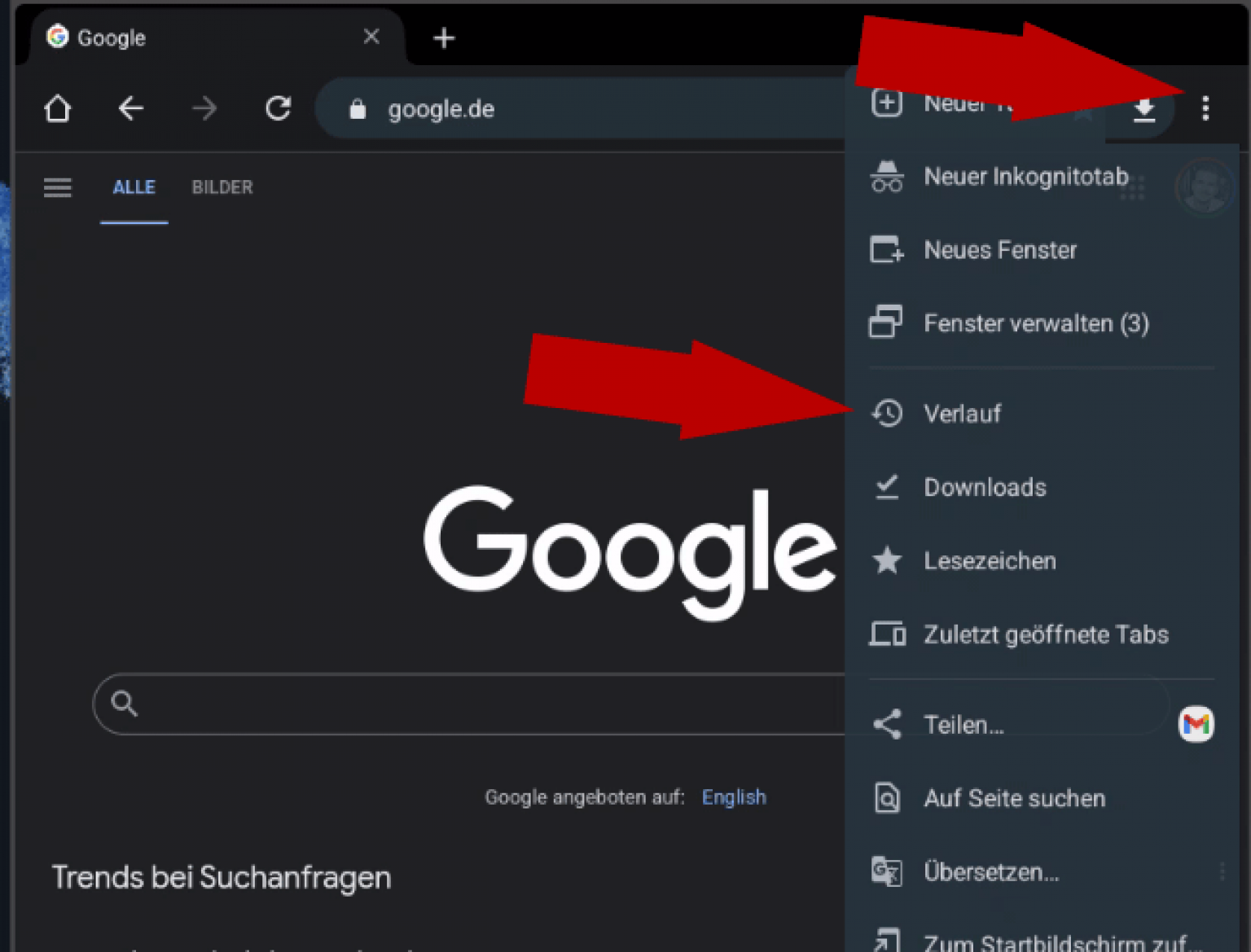1251x952 pixels.
Task: Click the history clock icon
Action: pyautogui.click(x=887, y=413)
